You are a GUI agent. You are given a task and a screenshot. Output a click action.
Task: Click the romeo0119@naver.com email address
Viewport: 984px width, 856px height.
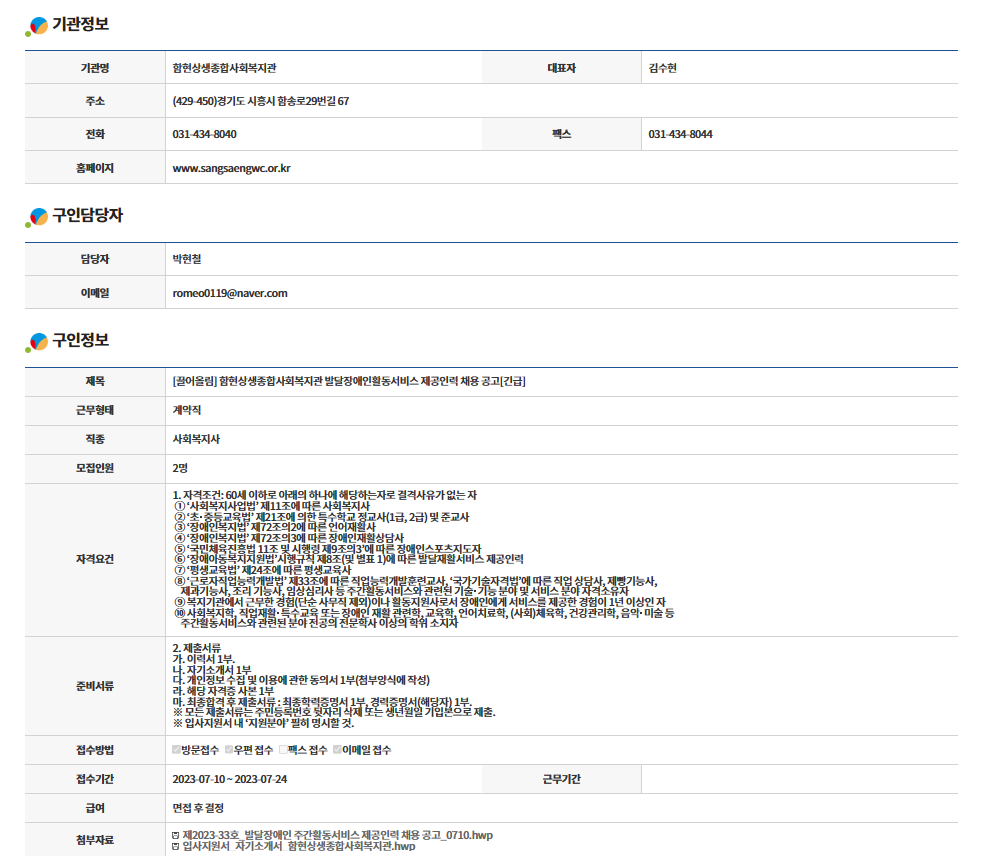pos(230,293)
